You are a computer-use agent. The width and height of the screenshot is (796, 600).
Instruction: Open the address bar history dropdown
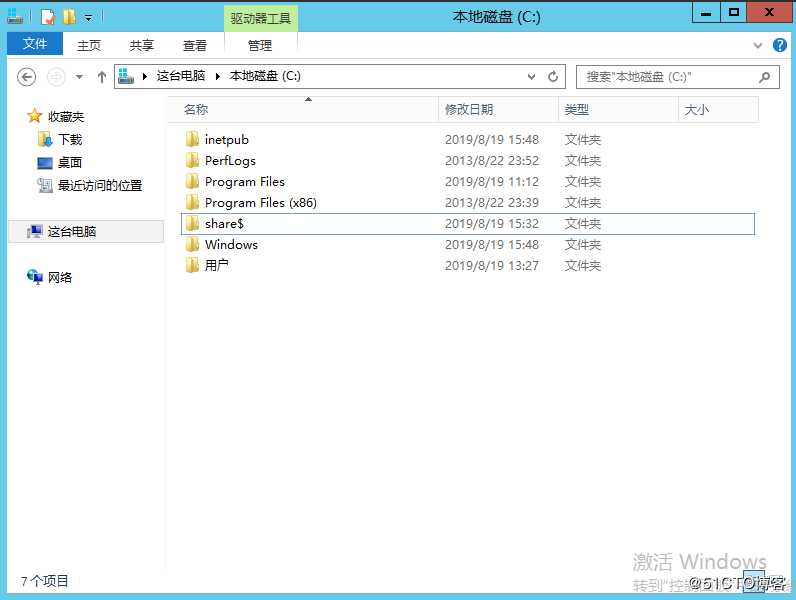point(531,77)
